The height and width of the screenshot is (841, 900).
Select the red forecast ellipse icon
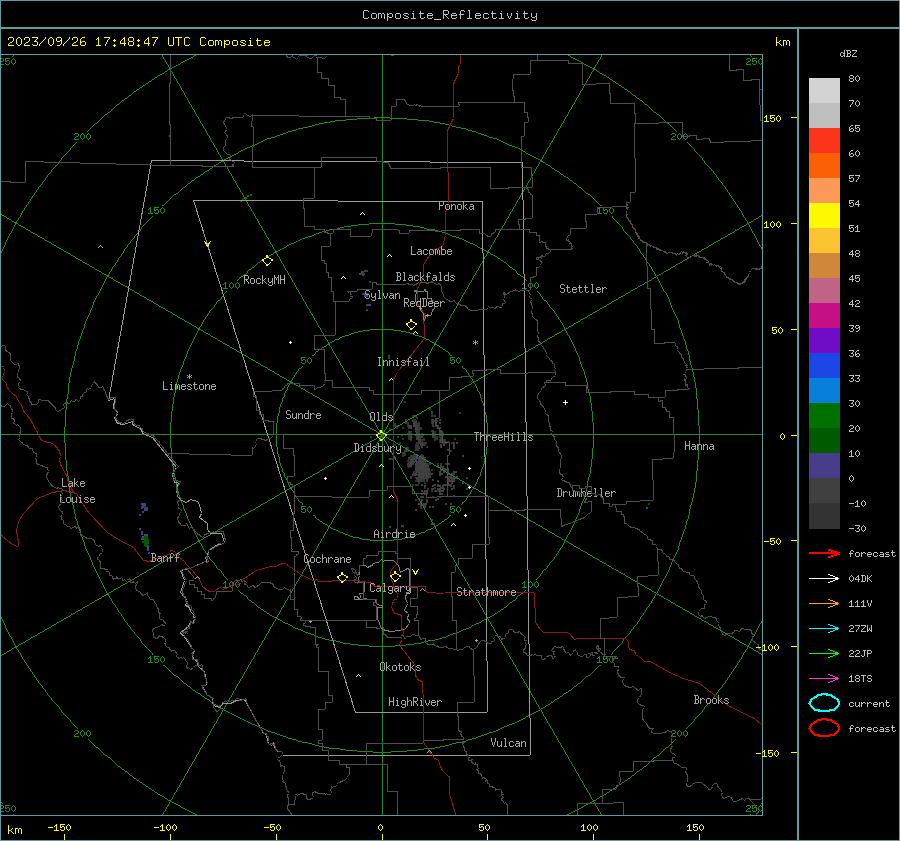click(824, 728)
